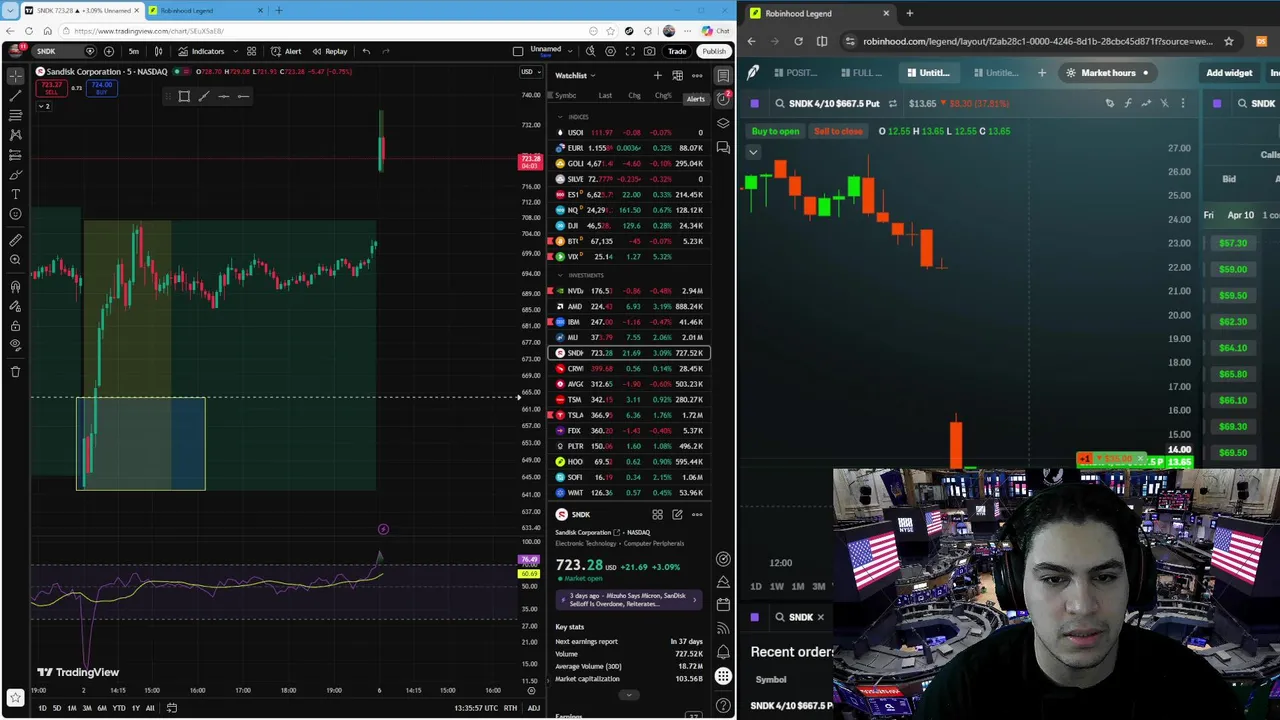Select the 1D time range at bottom
This screenshot has height=720, width=1280.
click(x=42, y=708)
